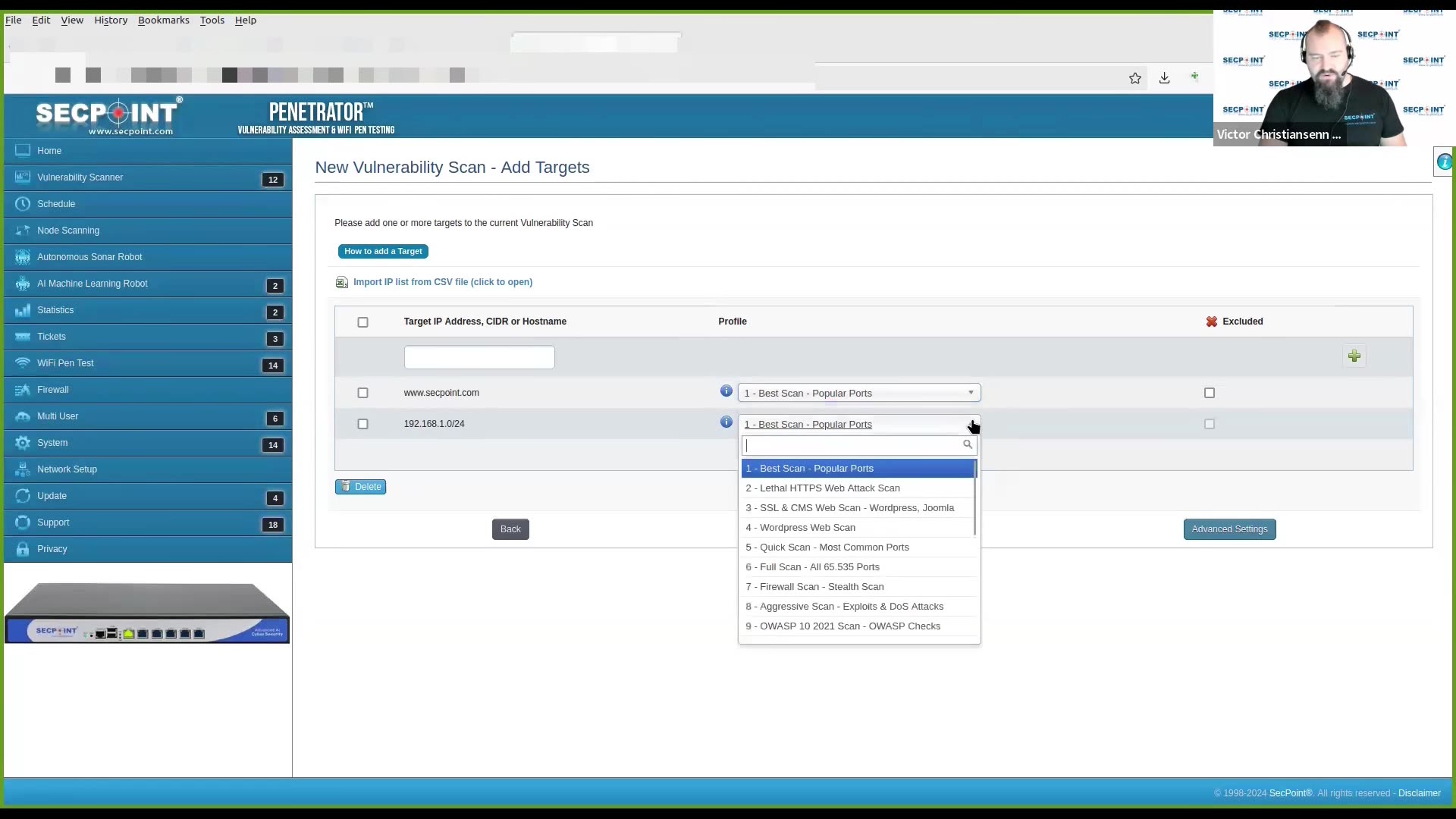Open the Import IP list from CSV link

[x=443, y=281]
